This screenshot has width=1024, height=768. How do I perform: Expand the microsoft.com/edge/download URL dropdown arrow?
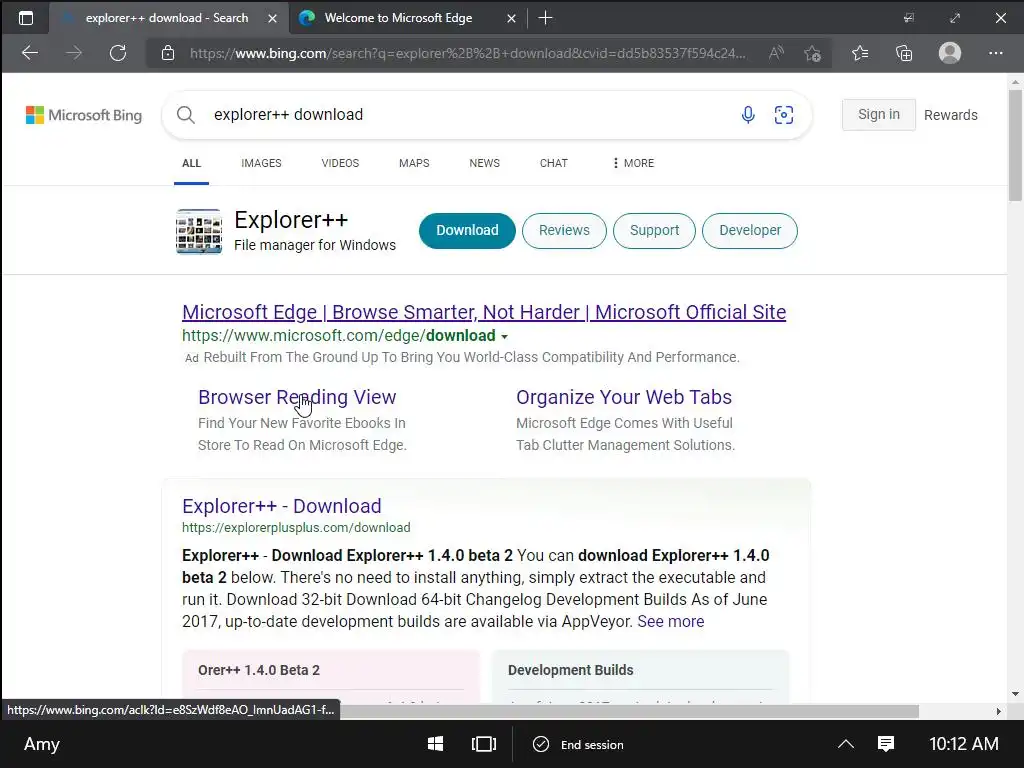tap(504, 337)
